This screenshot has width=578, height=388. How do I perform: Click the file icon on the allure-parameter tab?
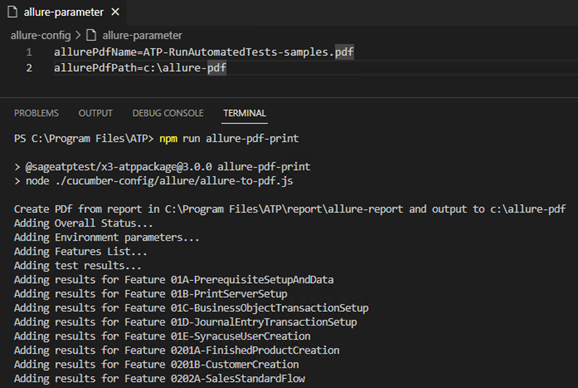coord(13,12)
